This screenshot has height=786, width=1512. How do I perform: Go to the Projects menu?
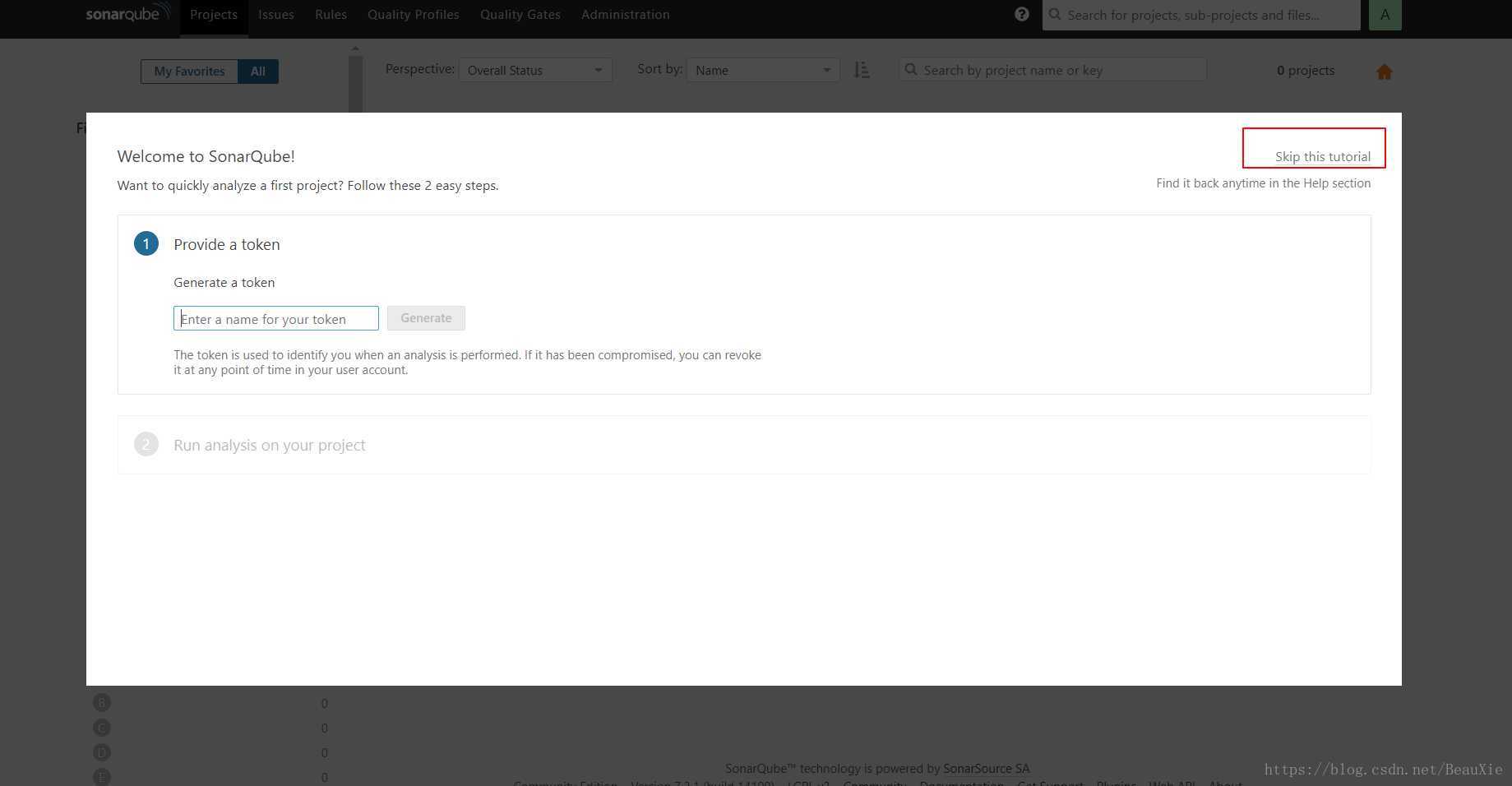tap(214, 15)
